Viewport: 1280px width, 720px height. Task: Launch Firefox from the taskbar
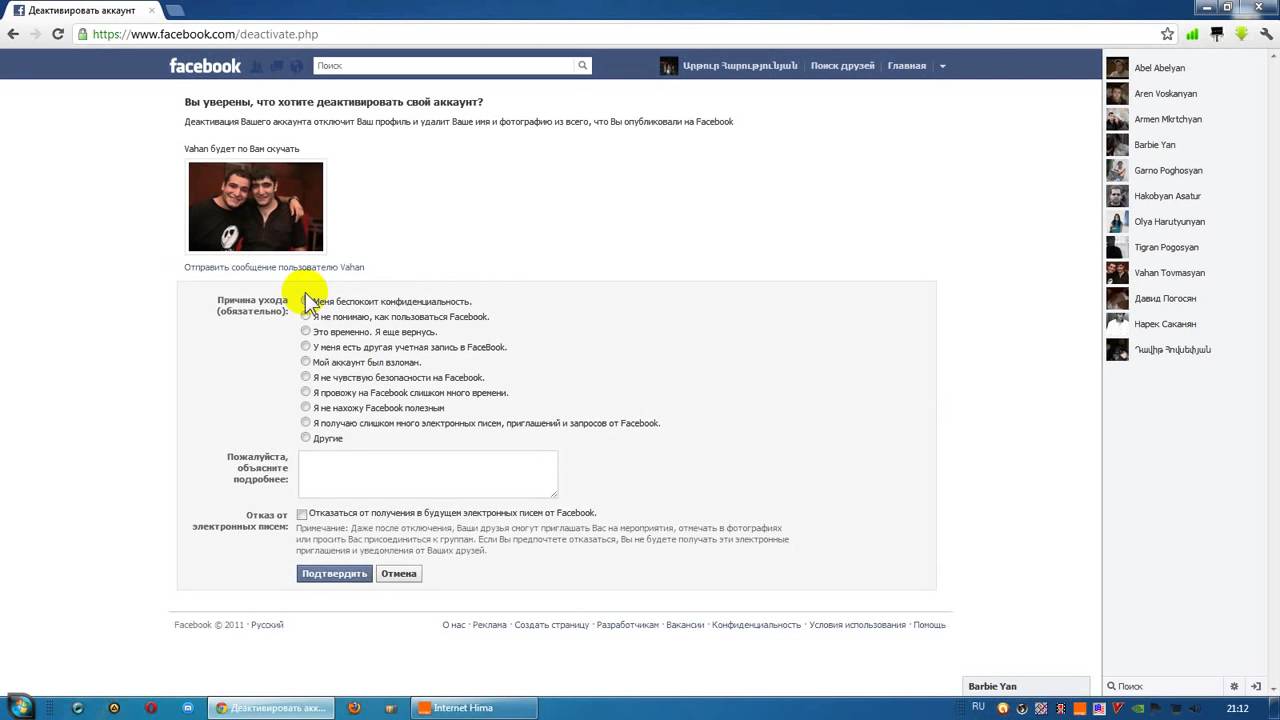pos(353,708)
